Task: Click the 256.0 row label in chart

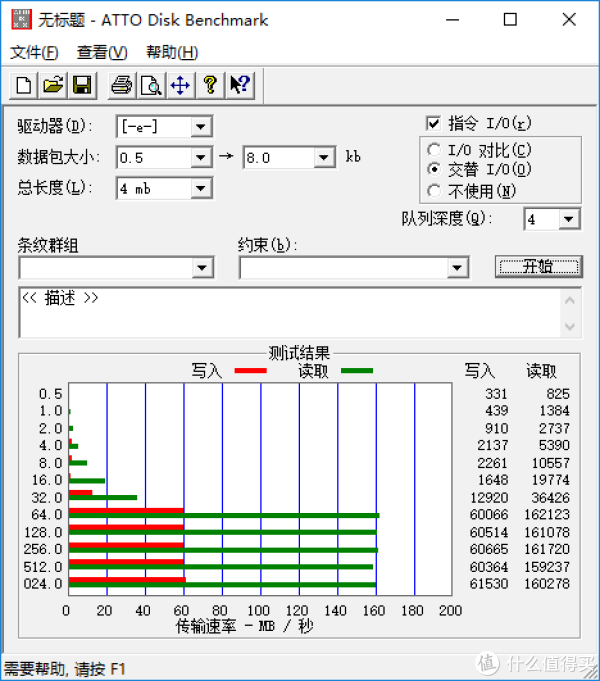Action: click(x=43, y=549)
